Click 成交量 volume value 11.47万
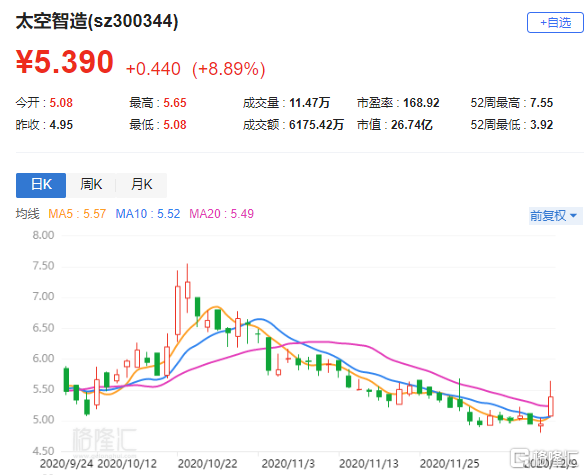 pos(310,103)
